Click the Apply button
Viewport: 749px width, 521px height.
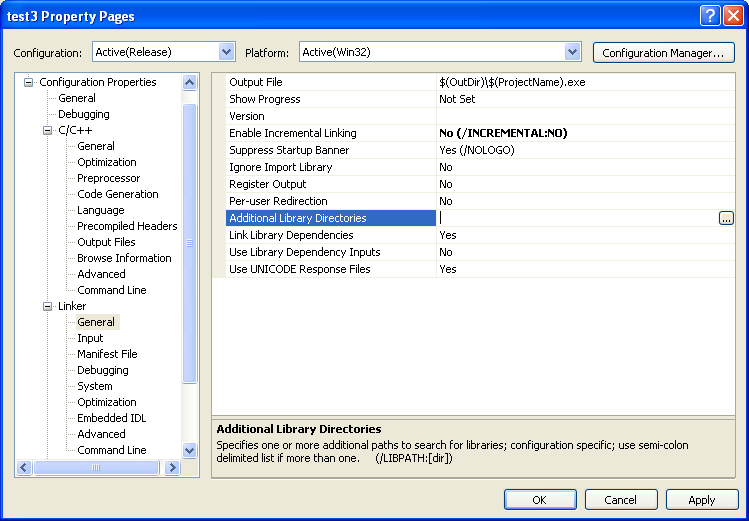click(702, 499)
